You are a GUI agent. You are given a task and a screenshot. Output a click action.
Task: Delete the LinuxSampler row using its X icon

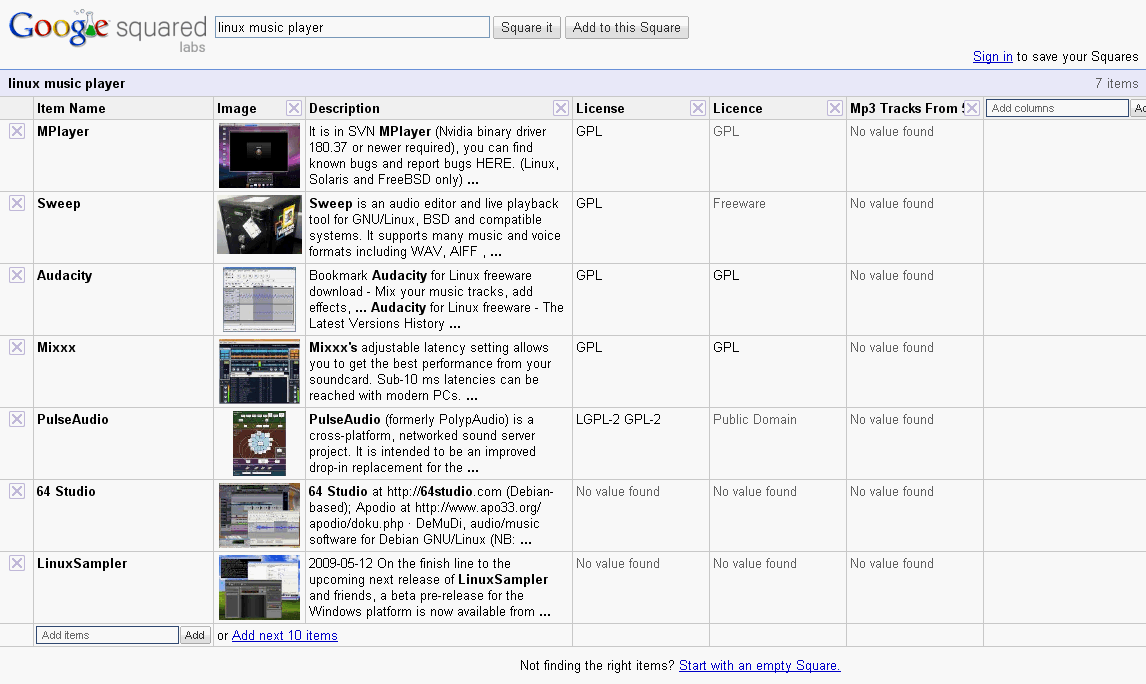coord(17,563)
